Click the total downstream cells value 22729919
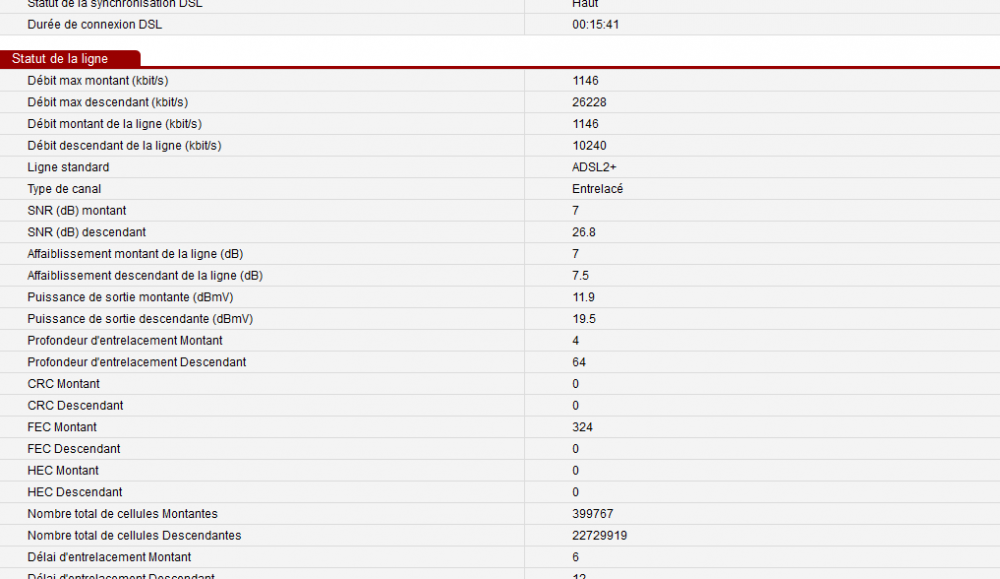This screenshot has width=1000, height=579. tap(599, 536)
